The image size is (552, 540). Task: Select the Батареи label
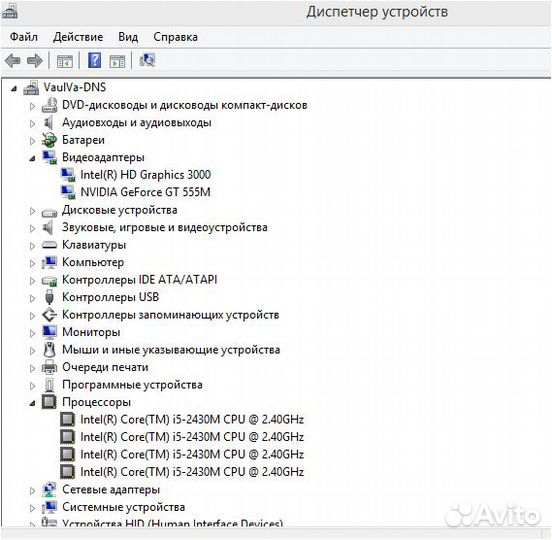click(x=83, y=140)
